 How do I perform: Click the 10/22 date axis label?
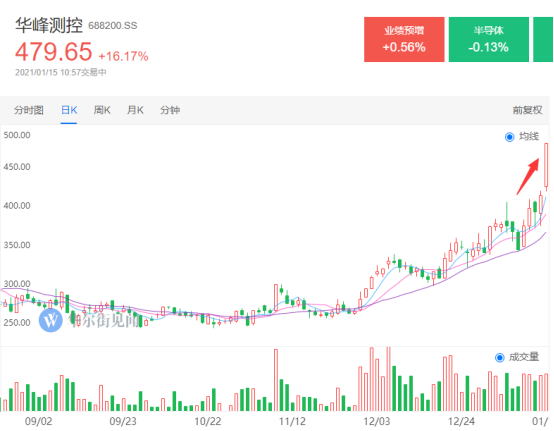pos(208,421)
